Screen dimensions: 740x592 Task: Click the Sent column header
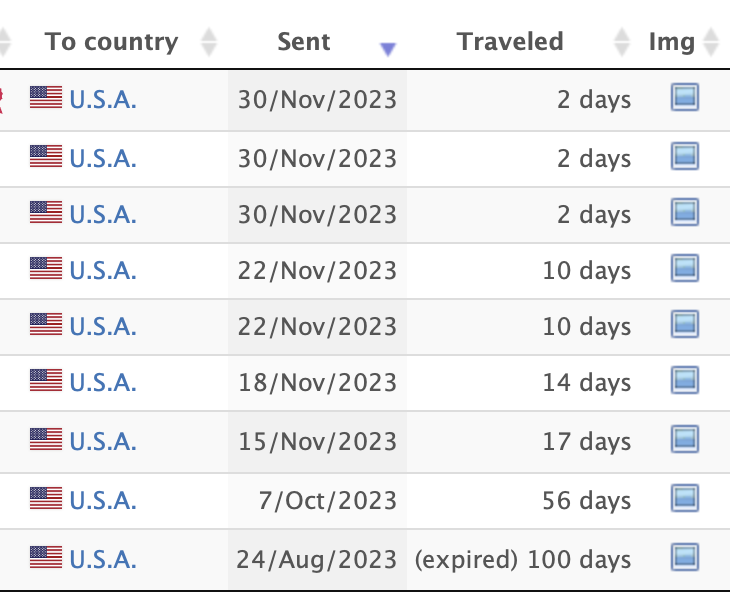(x=304, y=42)
